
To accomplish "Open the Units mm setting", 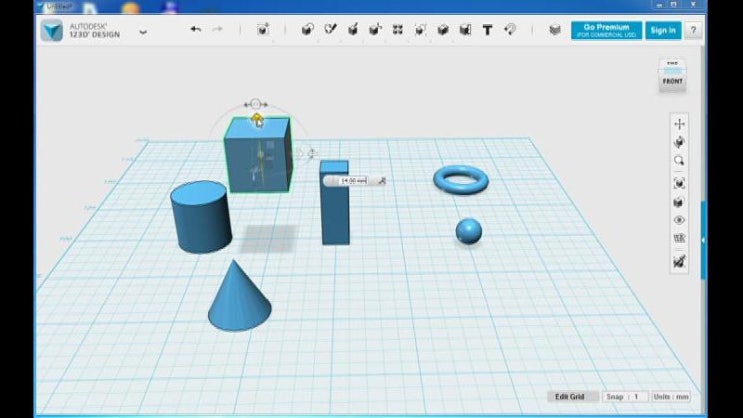I will click(671, 397).
